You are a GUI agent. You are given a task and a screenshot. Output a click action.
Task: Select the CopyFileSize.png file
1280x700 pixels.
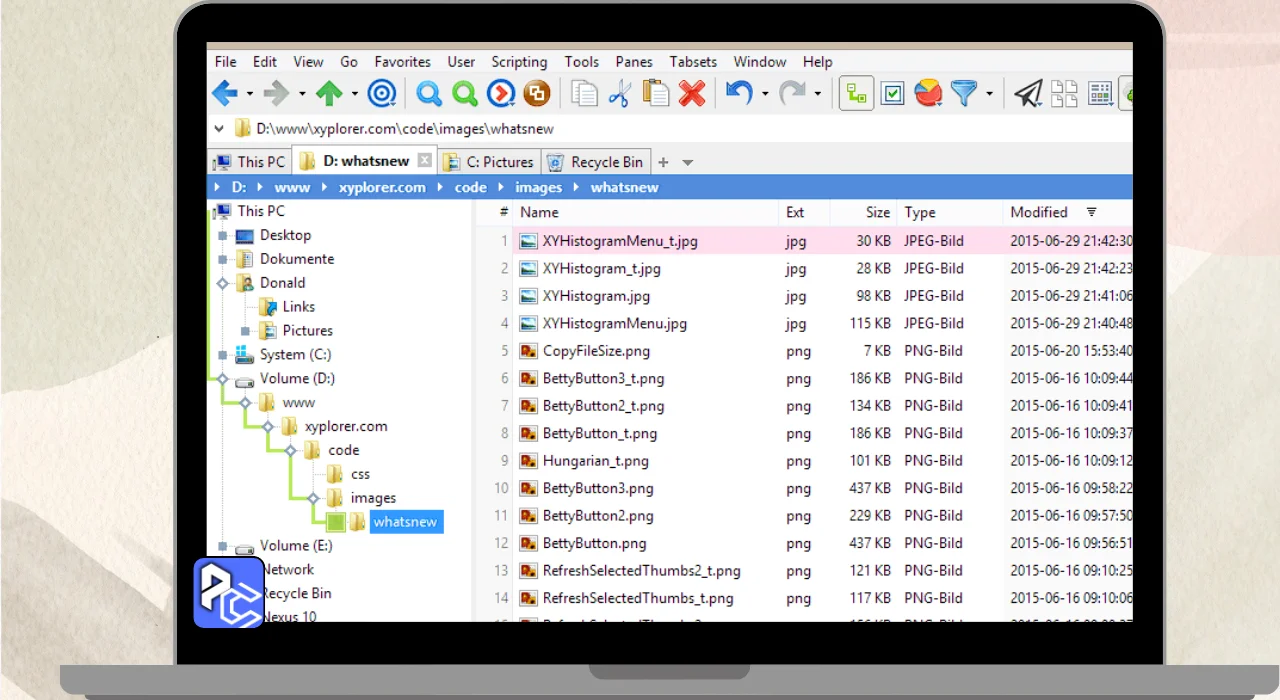coord(596,351)
